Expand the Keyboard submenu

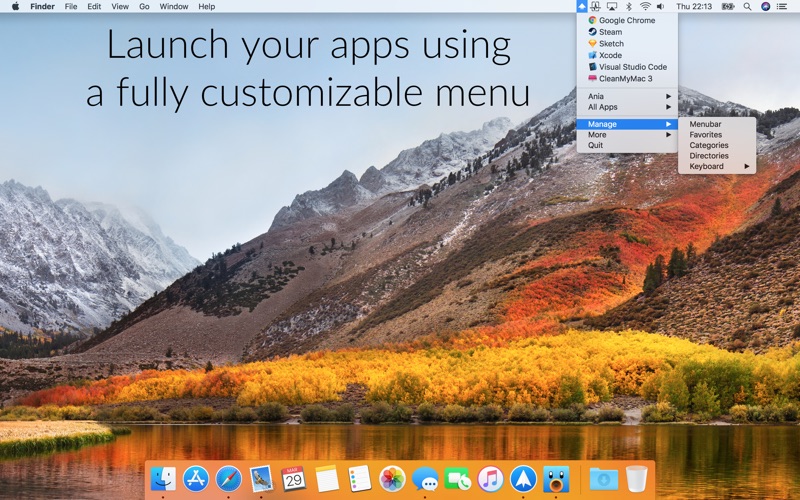point(717,166)
